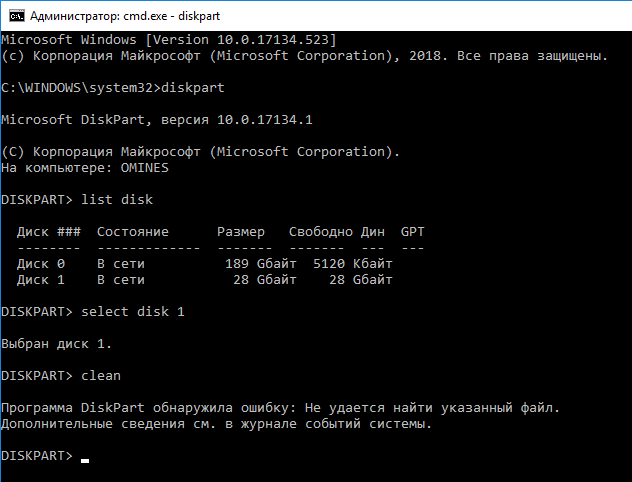The height and width of the screenshot is (482, 632).
Task: Click the computer name 'OMINES'
Action: click(145, 168)
